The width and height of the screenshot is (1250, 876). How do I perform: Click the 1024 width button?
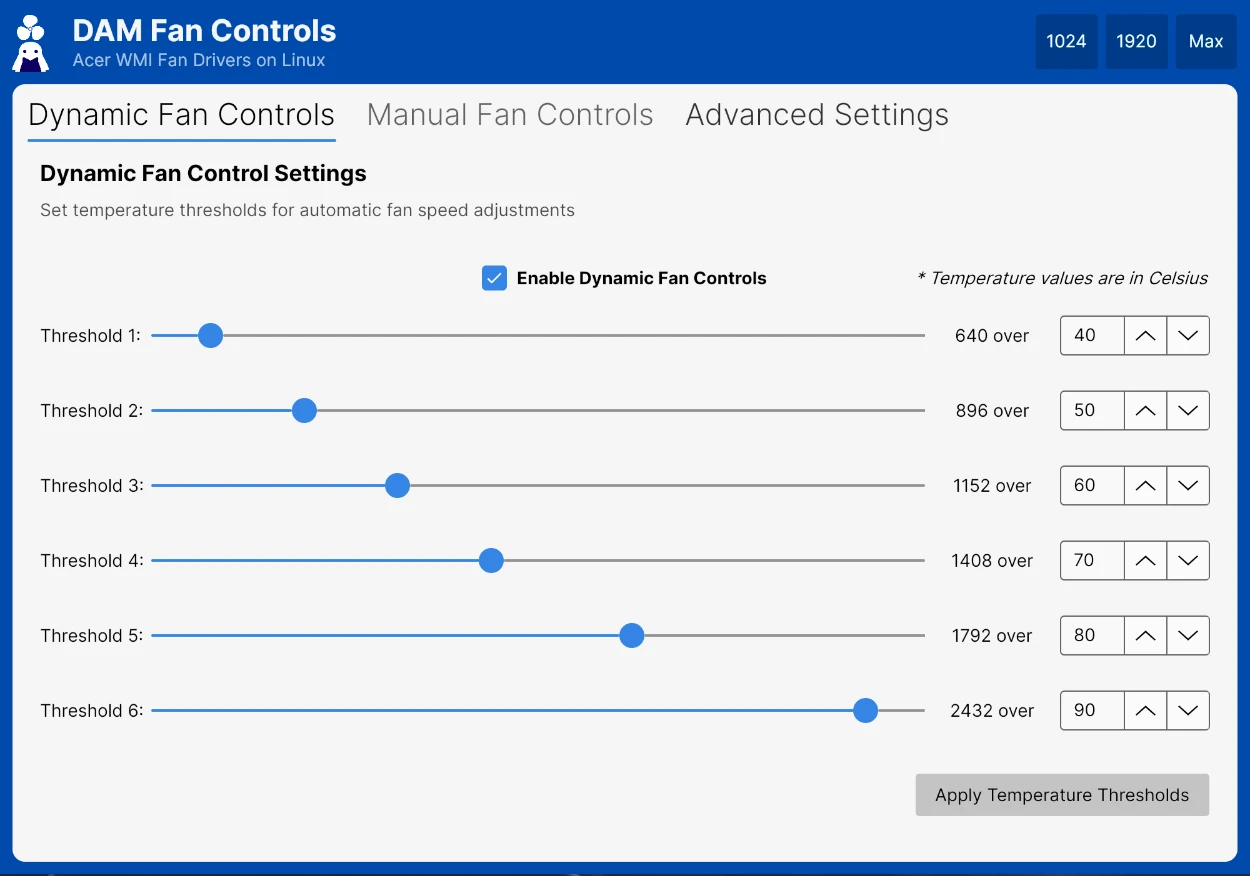(x=1066, y=42)
